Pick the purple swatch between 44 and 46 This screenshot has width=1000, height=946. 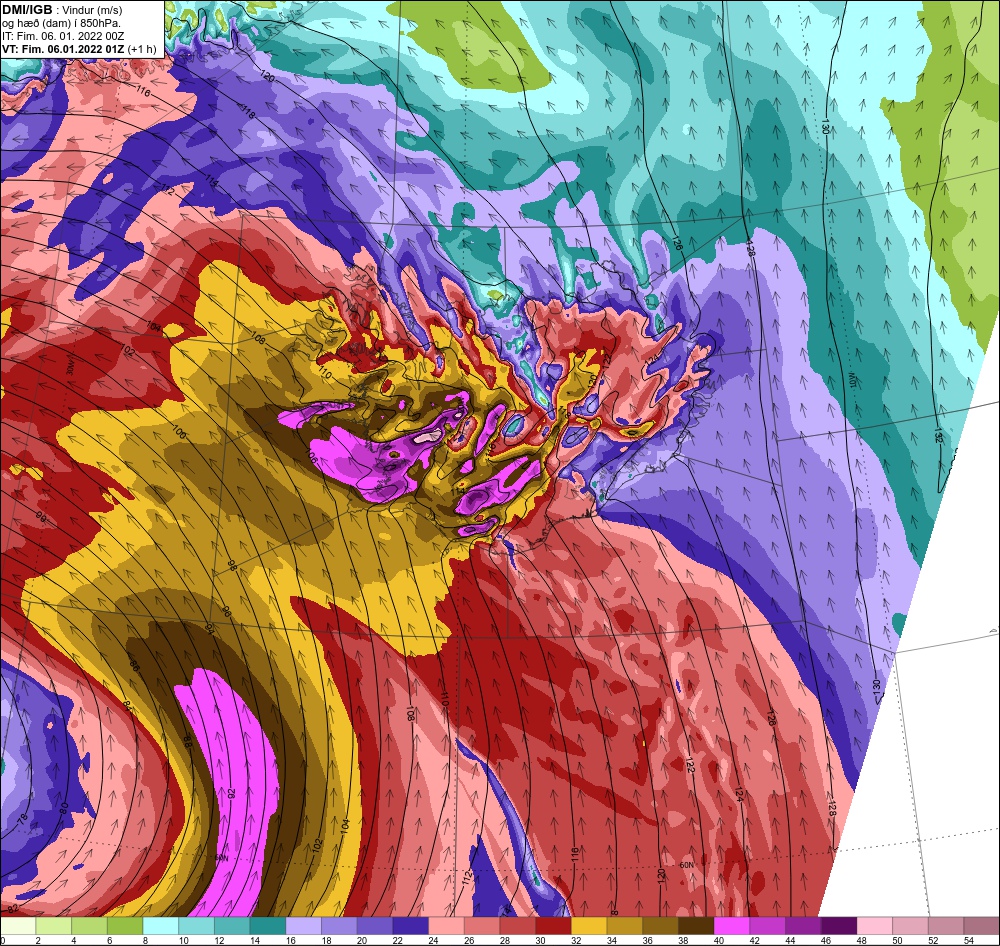click(x=804, y=926)
